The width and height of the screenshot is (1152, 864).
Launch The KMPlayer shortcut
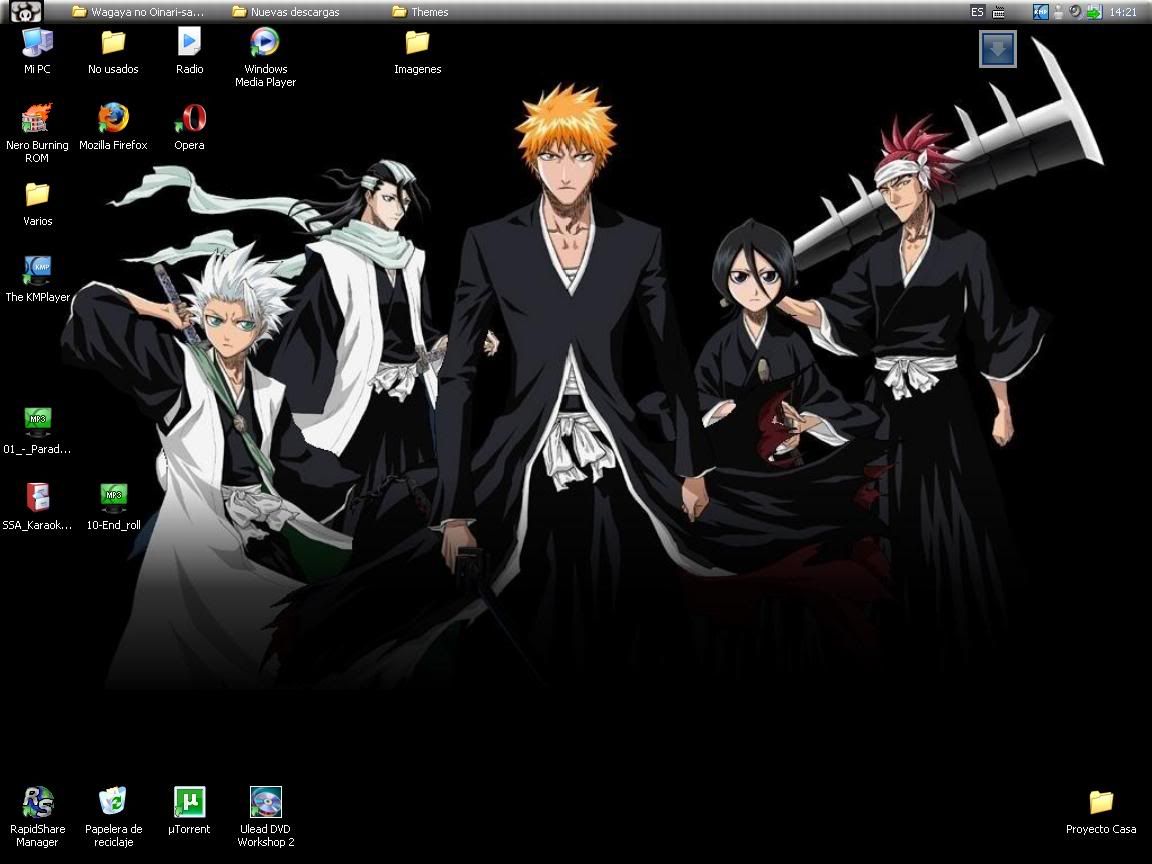click(x=37, y=278)
